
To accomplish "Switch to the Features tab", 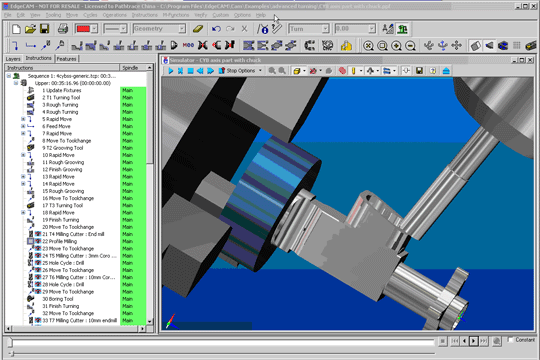I will (66, 59).
